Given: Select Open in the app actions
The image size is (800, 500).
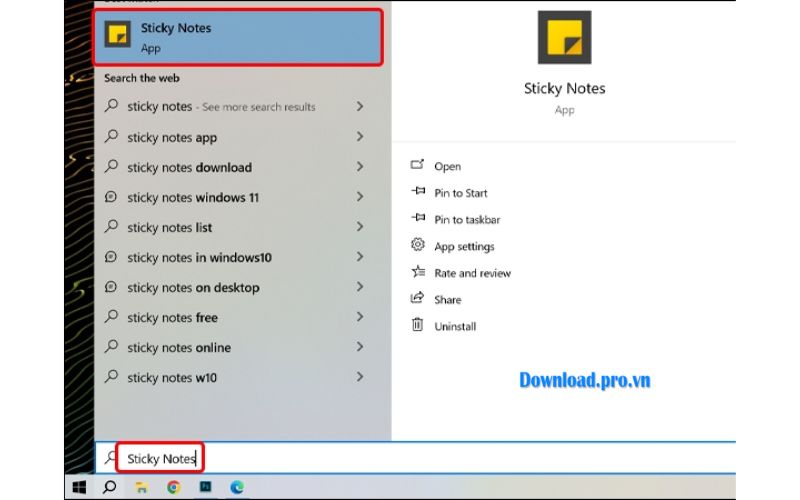Looking at the screenshot, I should click(x=447, y=167).
